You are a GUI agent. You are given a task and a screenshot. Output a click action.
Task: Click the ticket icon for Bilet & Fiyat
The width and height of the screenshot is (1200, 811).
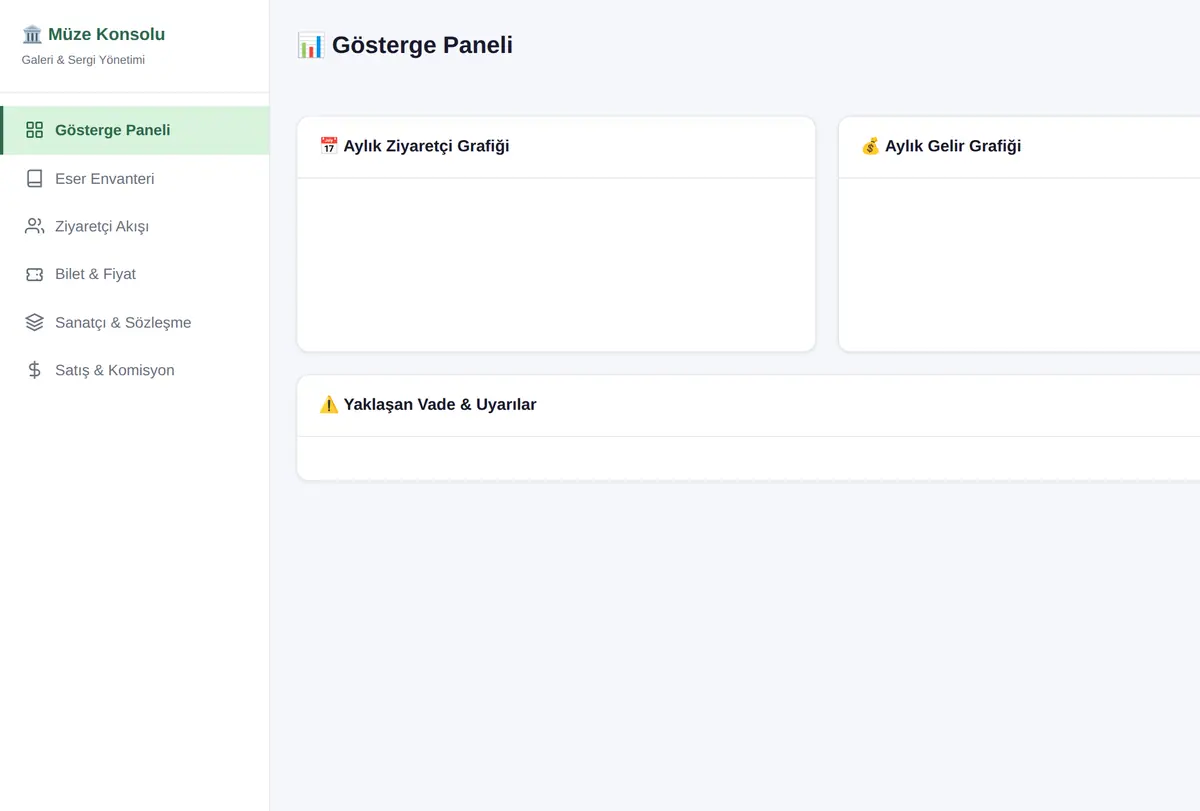34,274
